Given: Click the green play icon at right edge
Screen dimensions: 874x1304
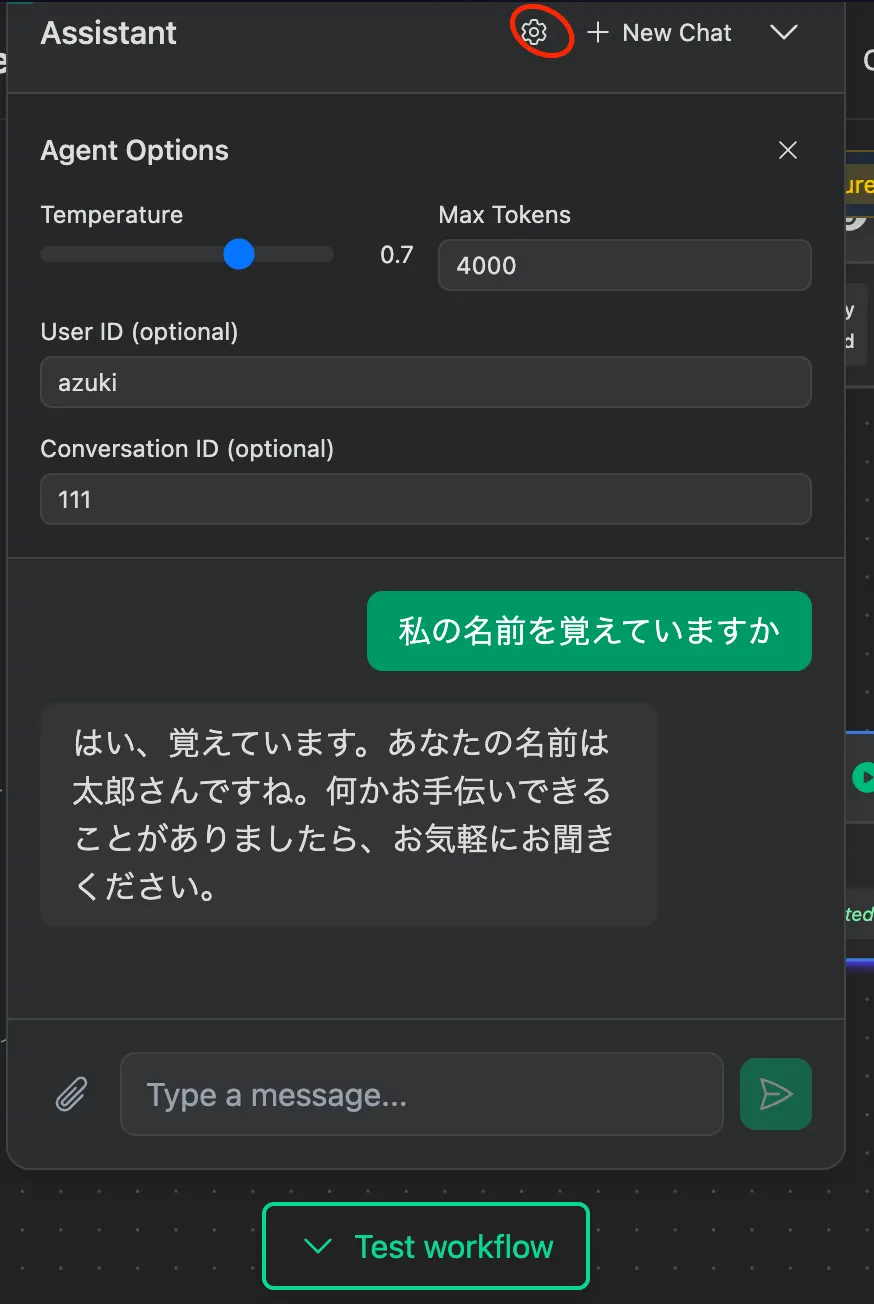Looking at the screenshot, I should point(864,777).
